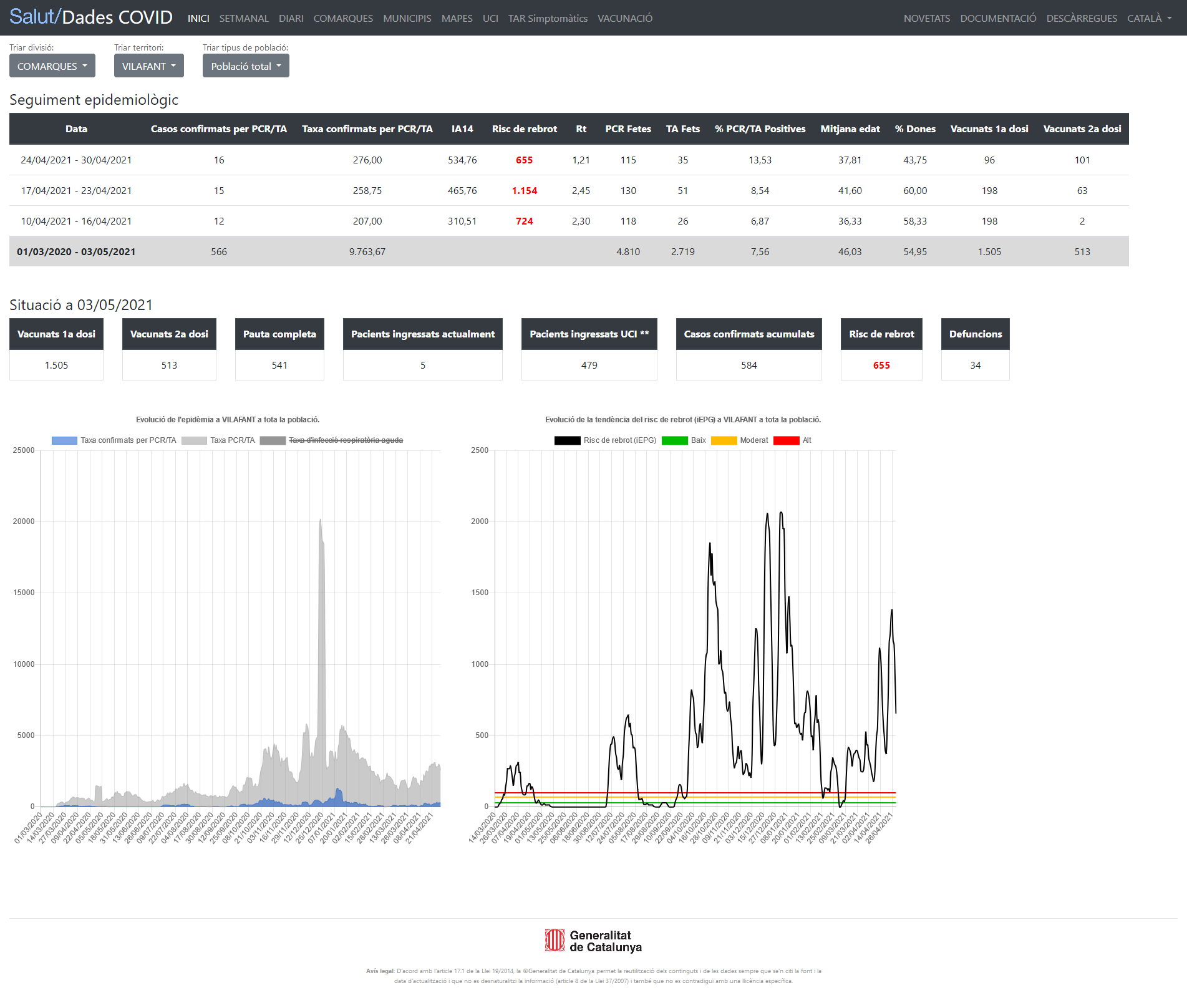Click the Generalitat de Catalunya logo
The width and height of the screenshot is (1187, 1008).
click(x=593, y=941)
